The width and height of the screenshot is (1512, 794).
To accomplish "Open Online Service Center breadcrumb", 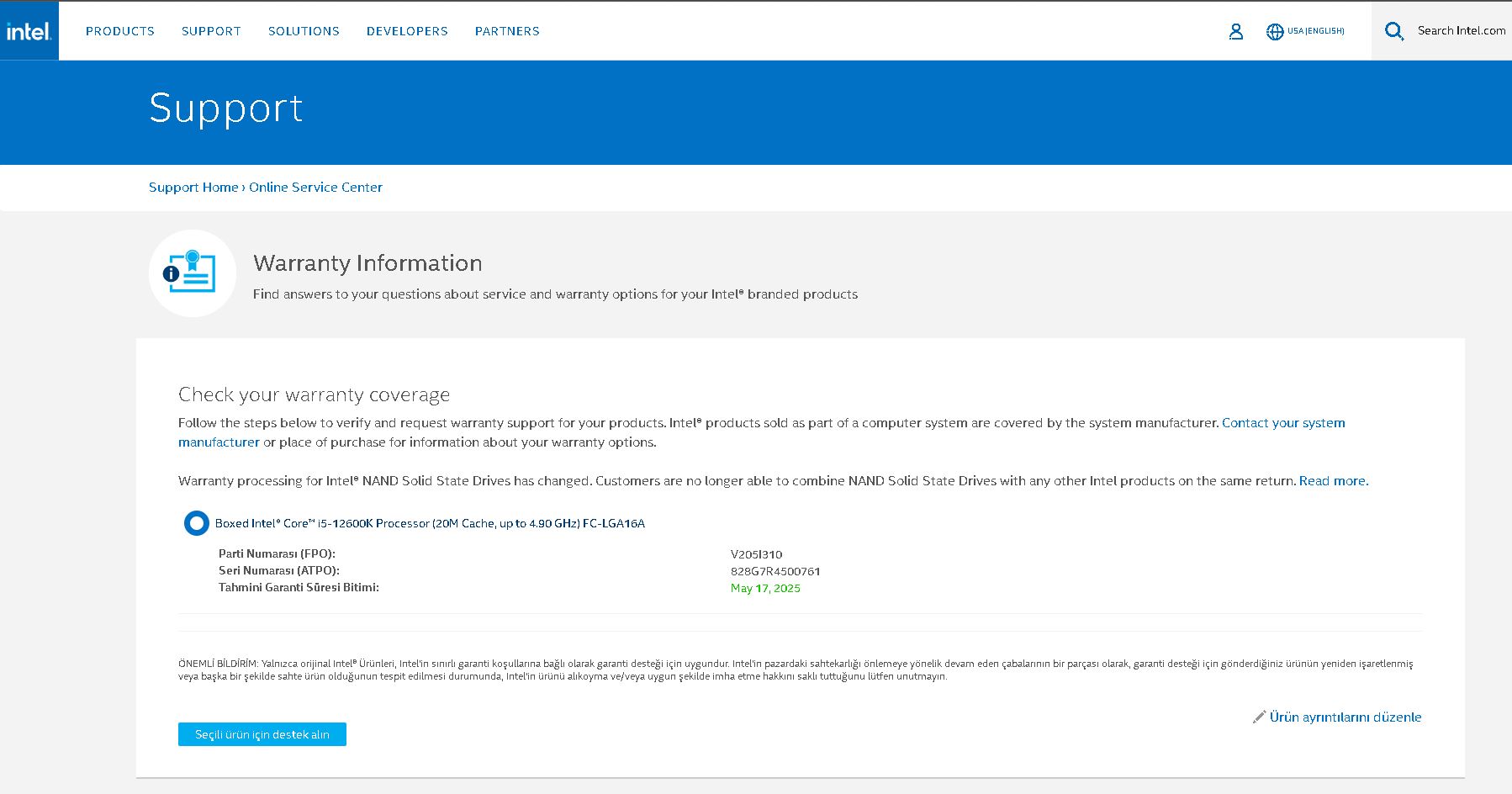I will [315, 187].
